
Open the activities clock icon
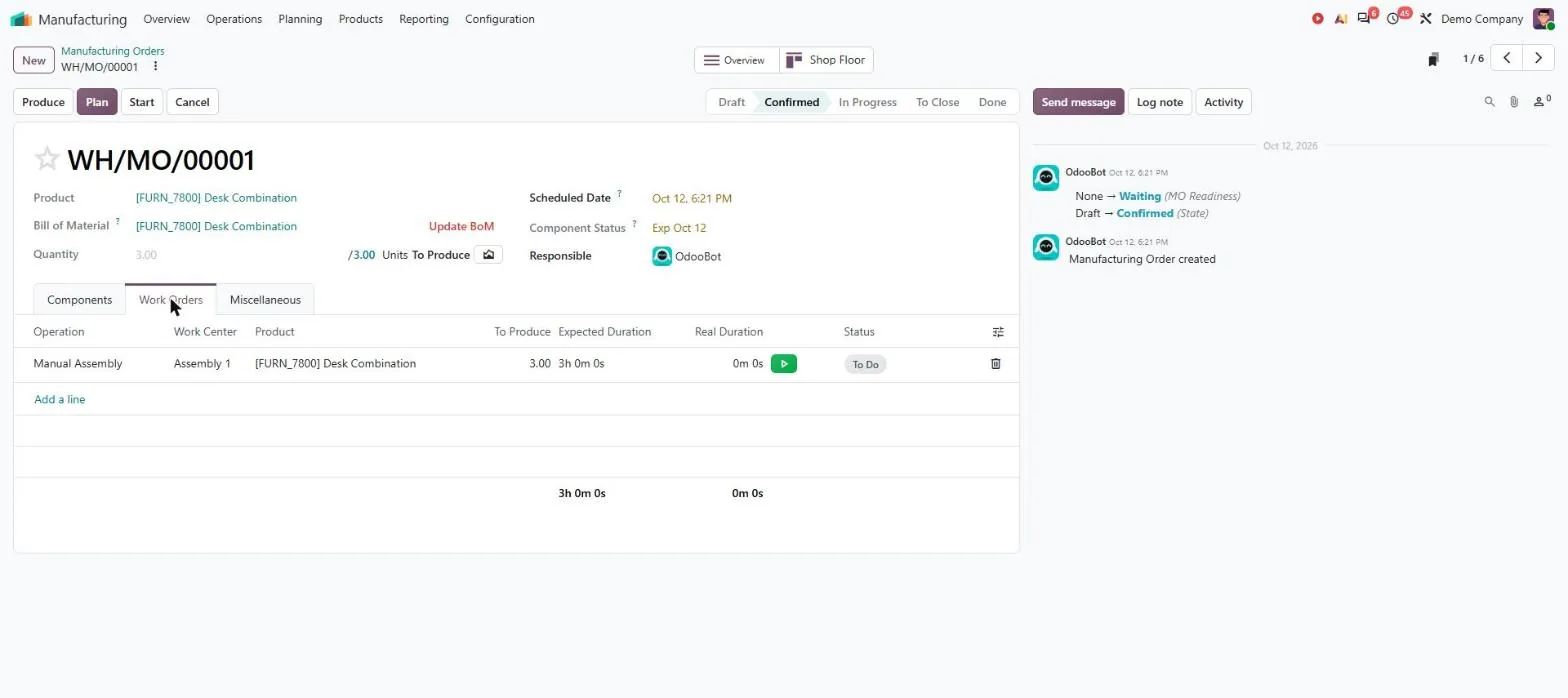tap(1393, 19)
